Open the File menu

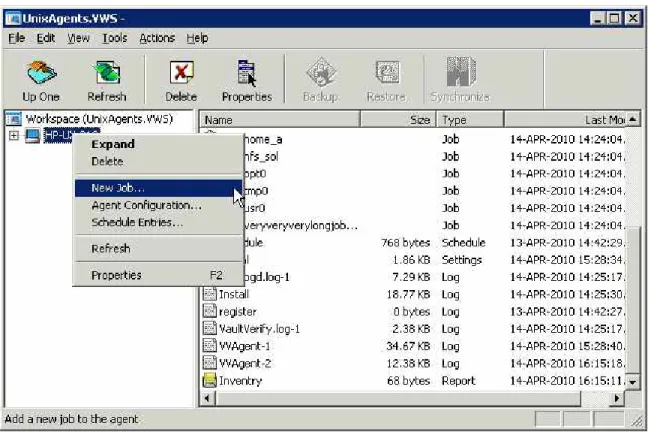point(17,38)
